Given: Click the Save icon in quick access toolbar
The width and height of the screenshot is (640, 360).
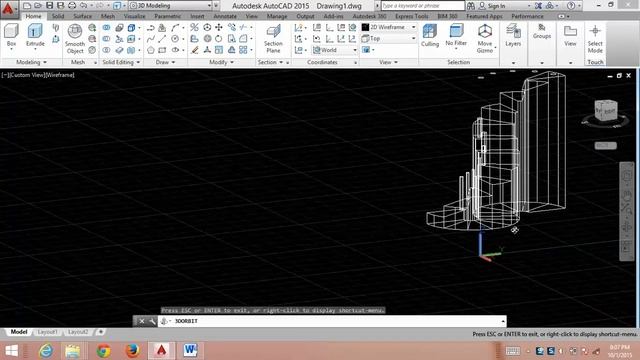Looking at the screenshot, I should coord(49,5).
